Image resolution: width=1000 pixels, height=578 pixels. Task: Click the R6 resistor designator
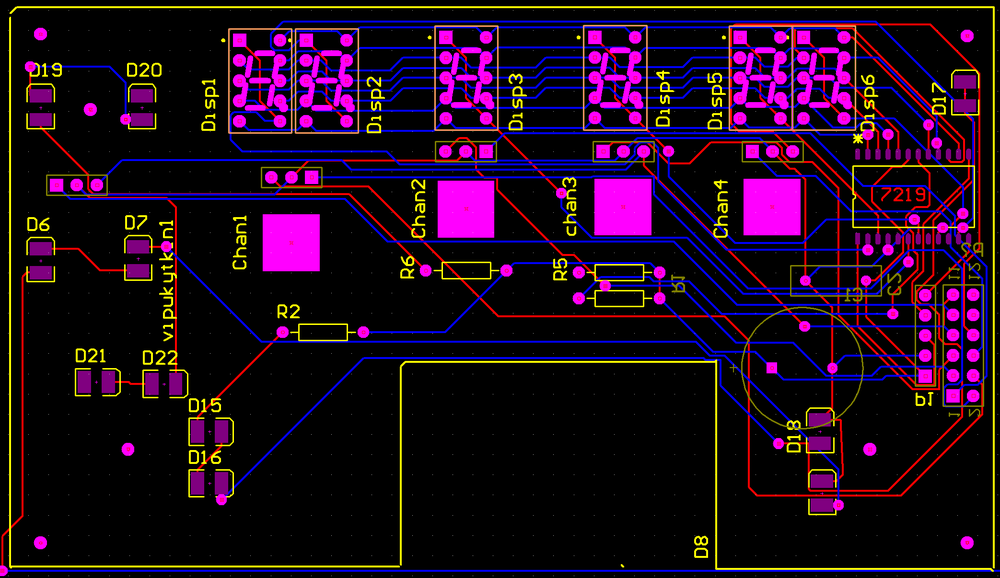[x=407, y=267]
